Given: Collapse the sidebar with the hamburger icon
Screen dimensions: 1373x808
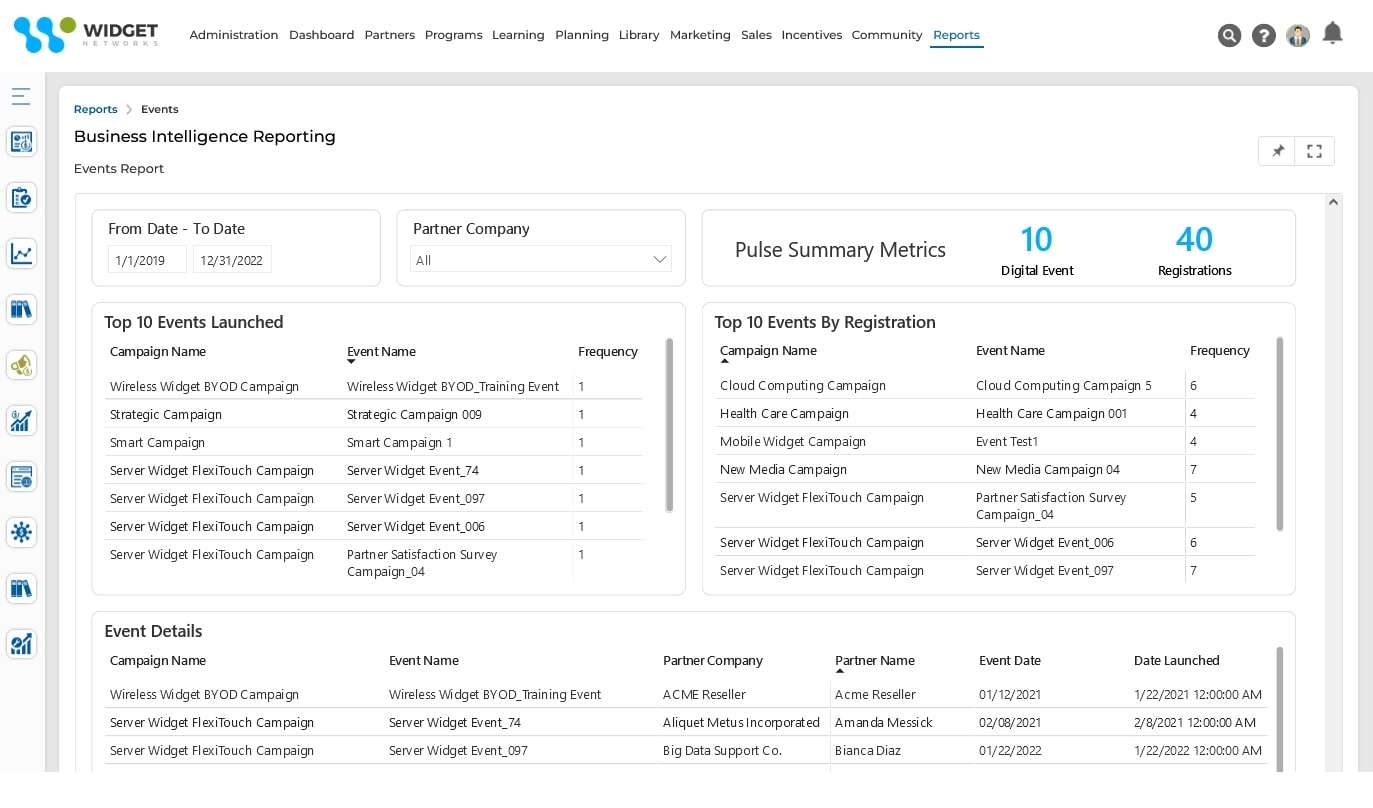Looking at the screenshot, I should pos(21,96).
